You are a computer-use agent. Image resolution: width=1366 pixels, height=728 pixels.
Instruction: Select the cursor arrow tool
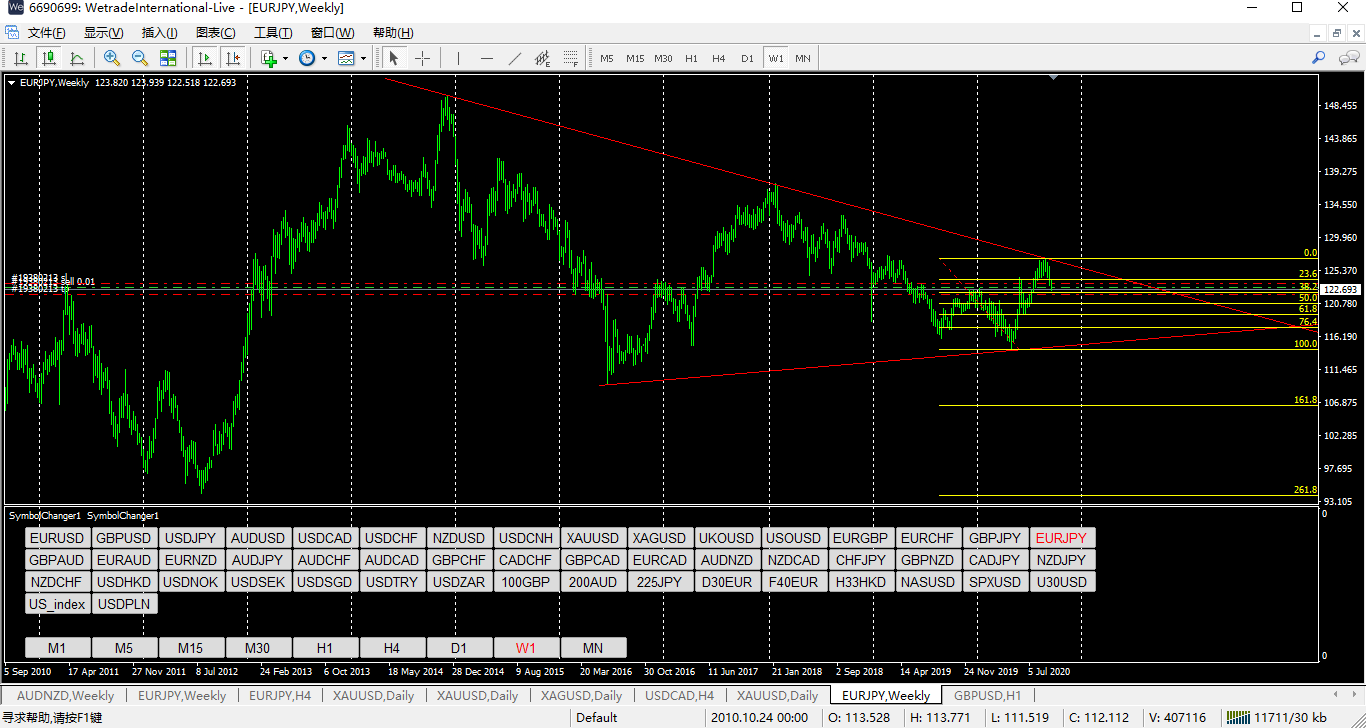pos(394,58)
